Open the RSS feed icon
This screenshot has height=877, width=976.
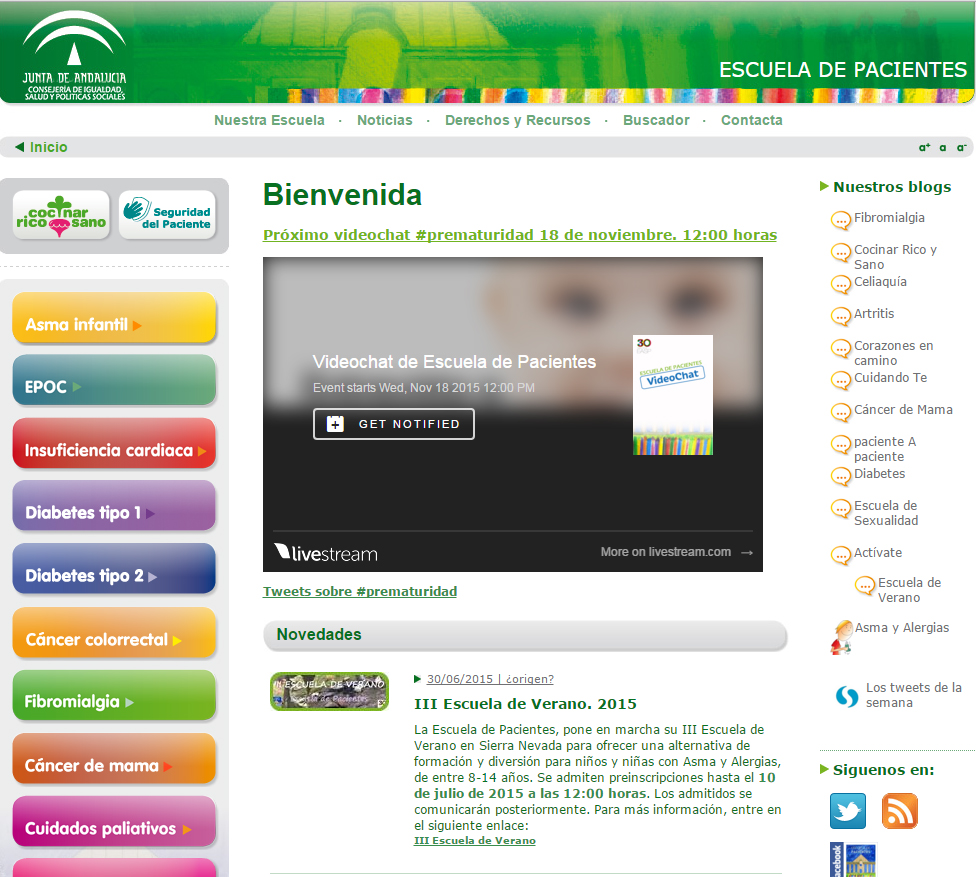[899, 811]
